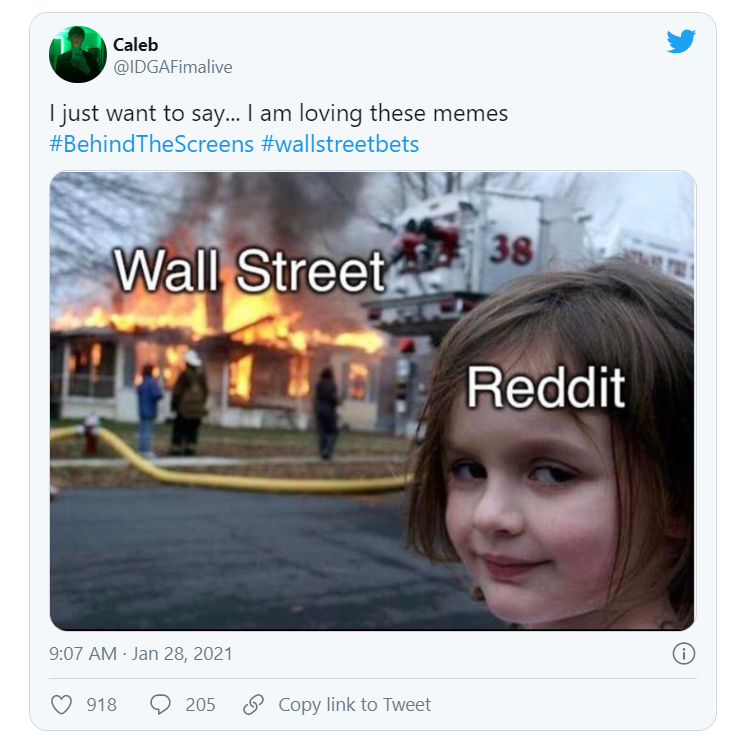Open replies via speech bubble icon
745x748 pixels.
(160, 704)
